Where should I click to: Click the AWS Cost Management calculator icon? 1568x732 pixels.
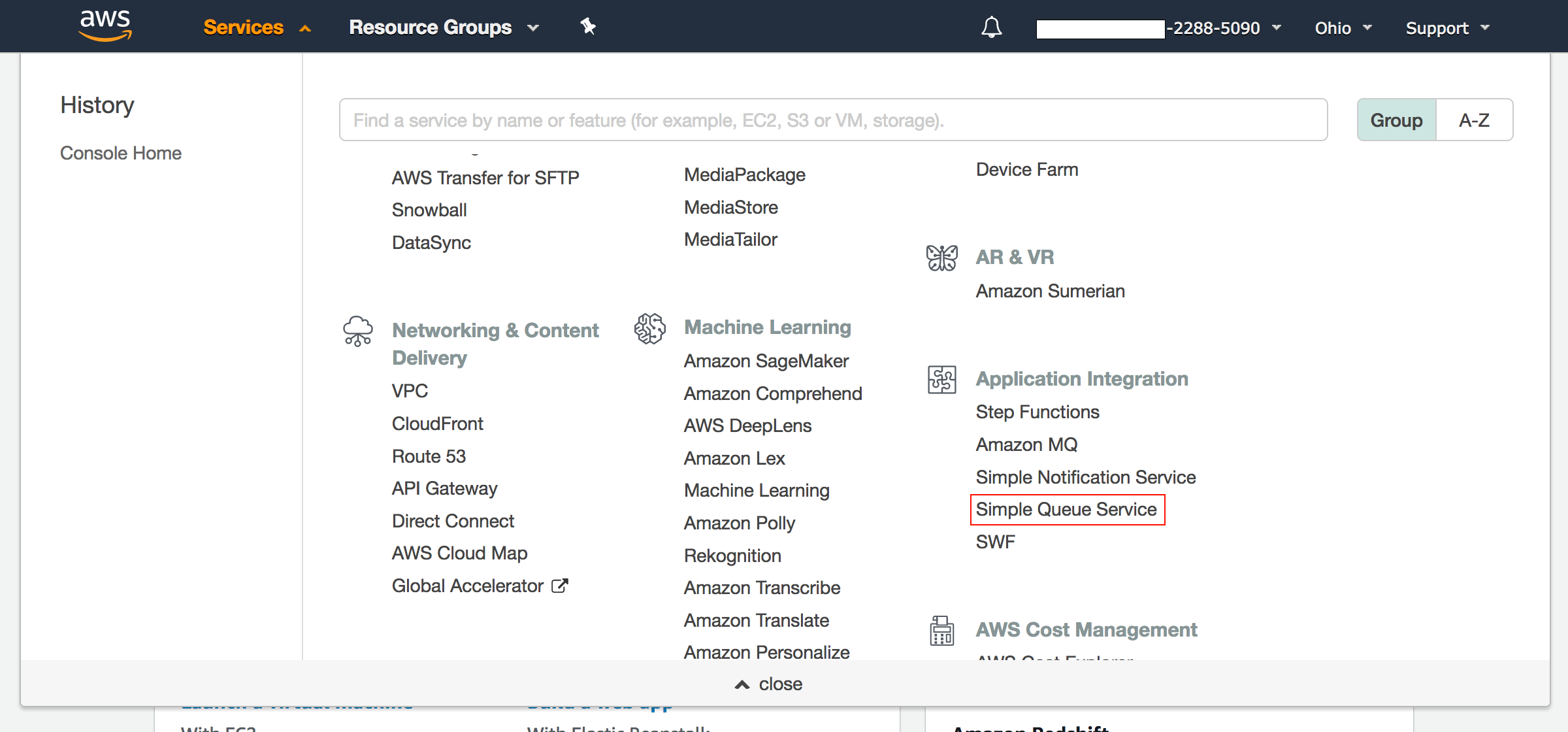coord(941,629)
